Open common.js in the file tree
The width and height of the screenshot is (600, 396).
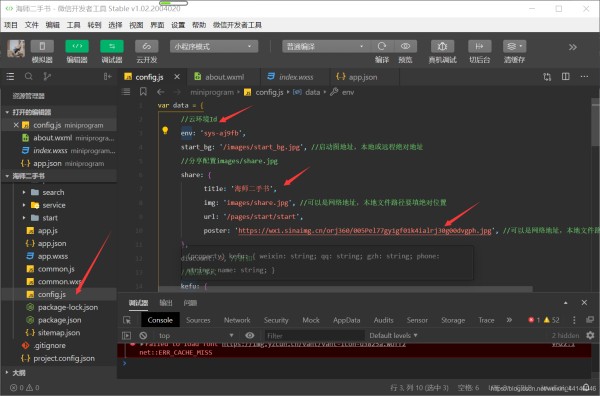[56, 269]
